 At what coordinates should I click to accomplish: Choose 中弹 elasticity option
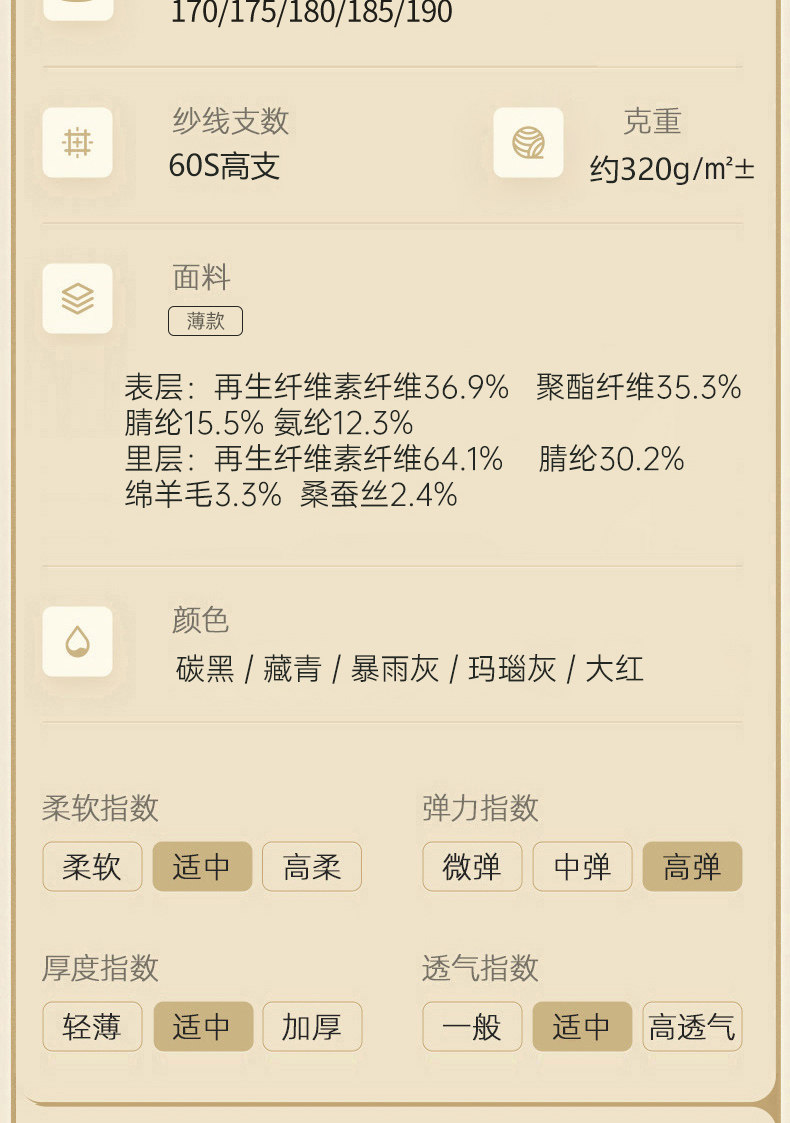pyautogui.click(x=582, y=867)
